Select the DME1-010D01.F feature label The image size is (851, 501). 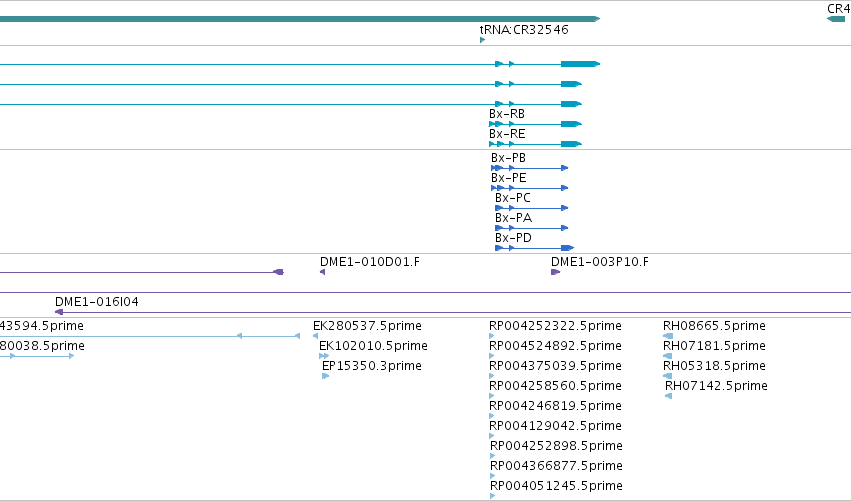(x=370, y=262)
